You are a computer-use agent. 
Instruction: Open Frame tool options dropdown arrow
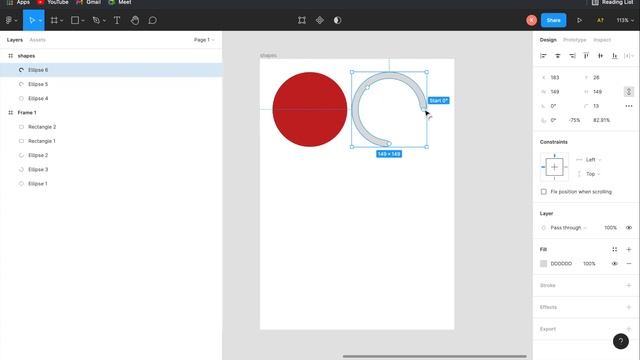(62, 20)
